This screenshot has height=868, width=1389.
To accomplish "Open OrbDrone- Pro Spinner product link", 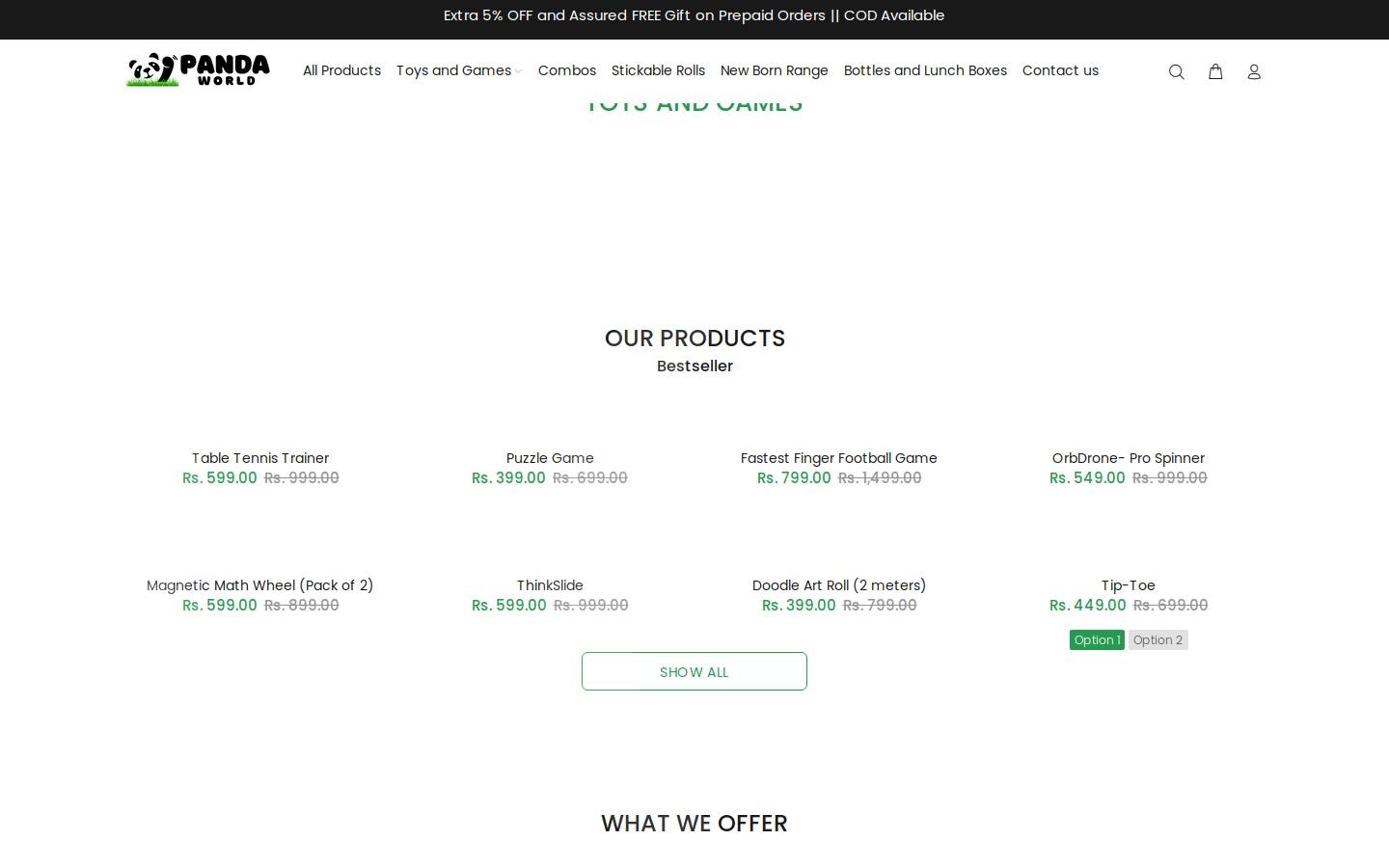I will (x=1129, y=458).
